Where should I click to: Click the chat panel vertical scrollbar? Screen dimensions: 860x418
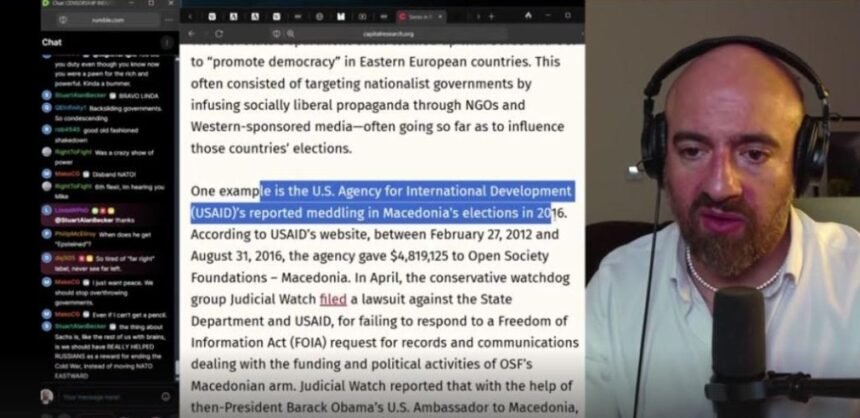click(177, 217)
